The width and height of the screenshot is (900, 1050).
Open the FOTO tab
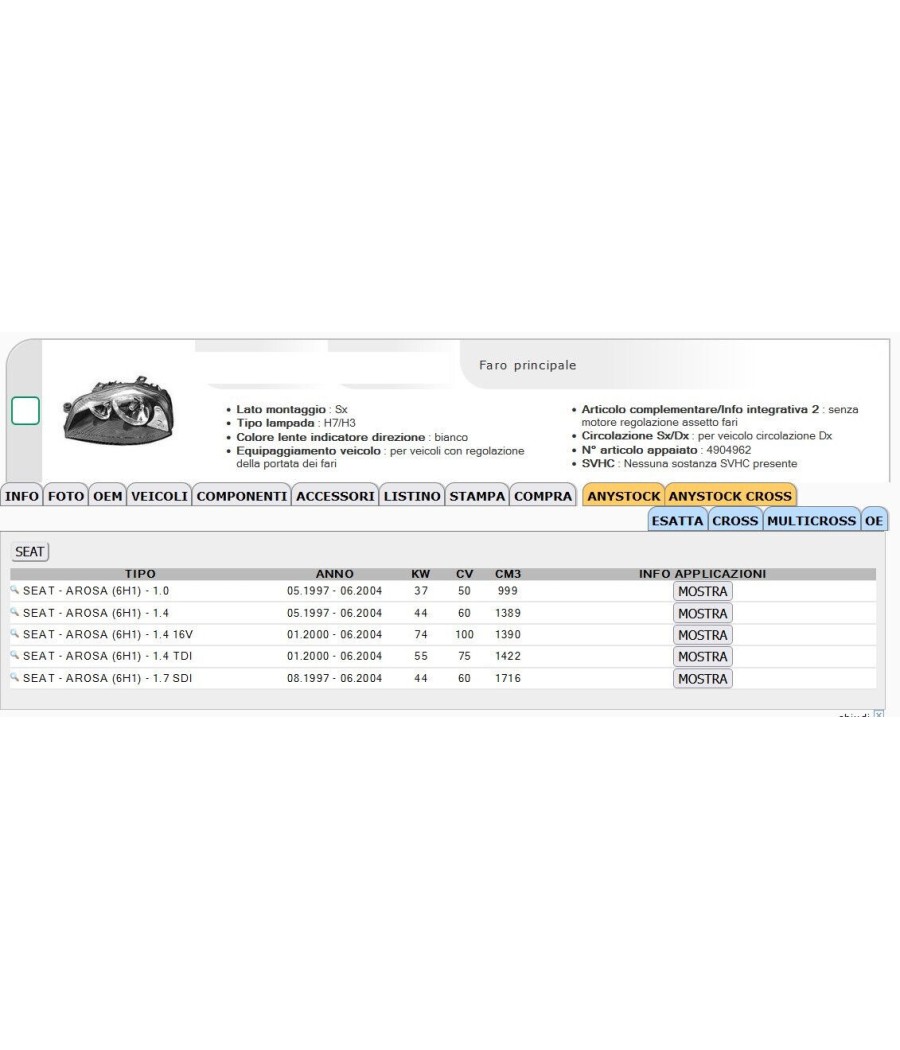[66, 496]
